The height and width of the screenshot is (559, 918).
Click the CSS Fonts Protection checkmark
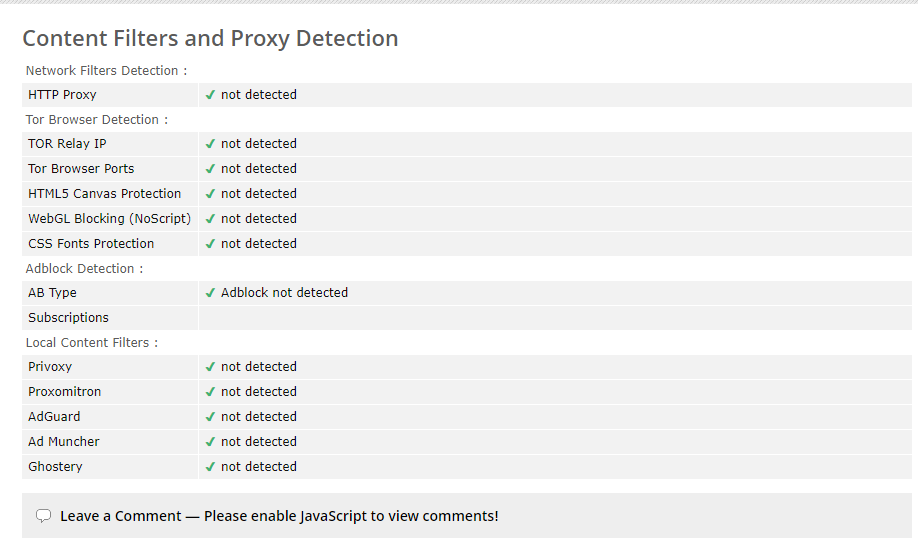210,244
